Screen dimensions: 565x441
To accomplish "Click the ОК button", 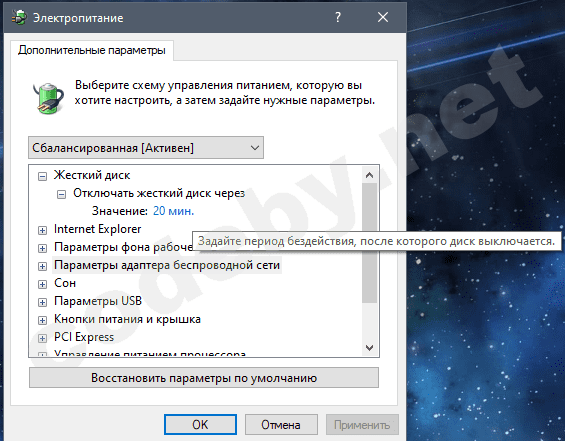I will pyautogui.click(x=200, y=425).
